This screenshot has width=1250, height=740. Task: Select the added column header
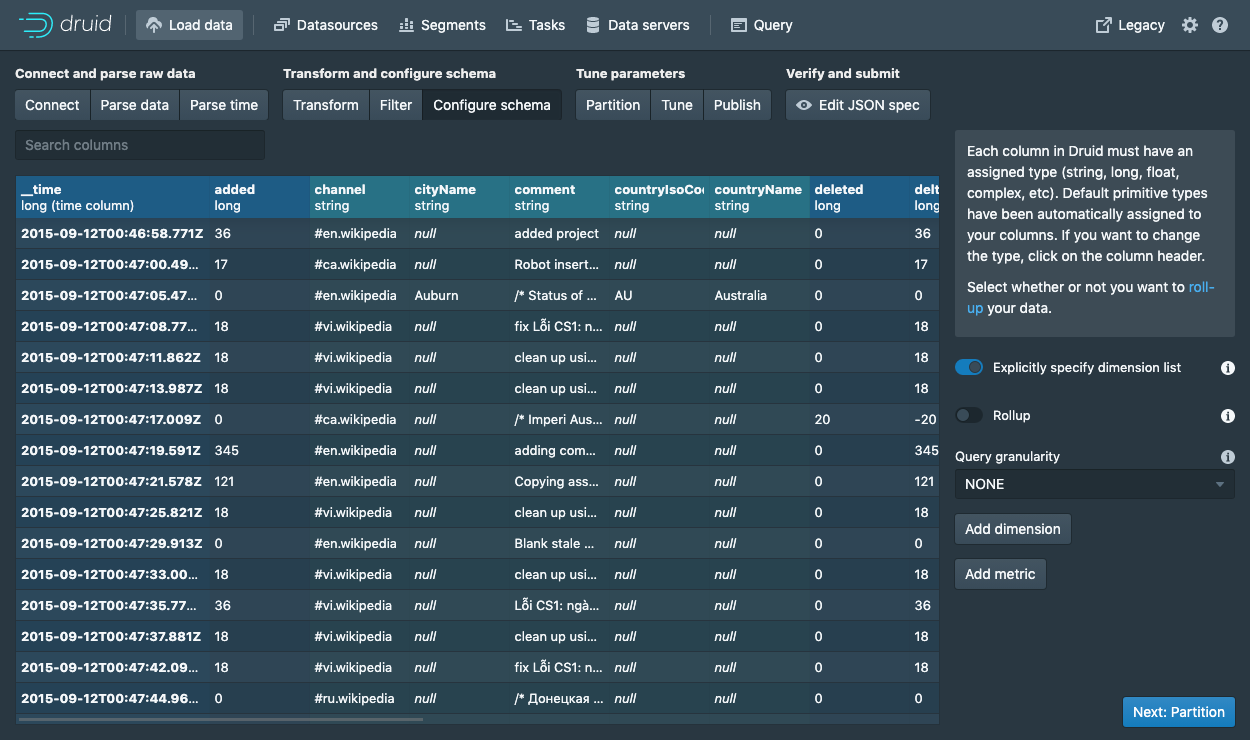(260, 197)
